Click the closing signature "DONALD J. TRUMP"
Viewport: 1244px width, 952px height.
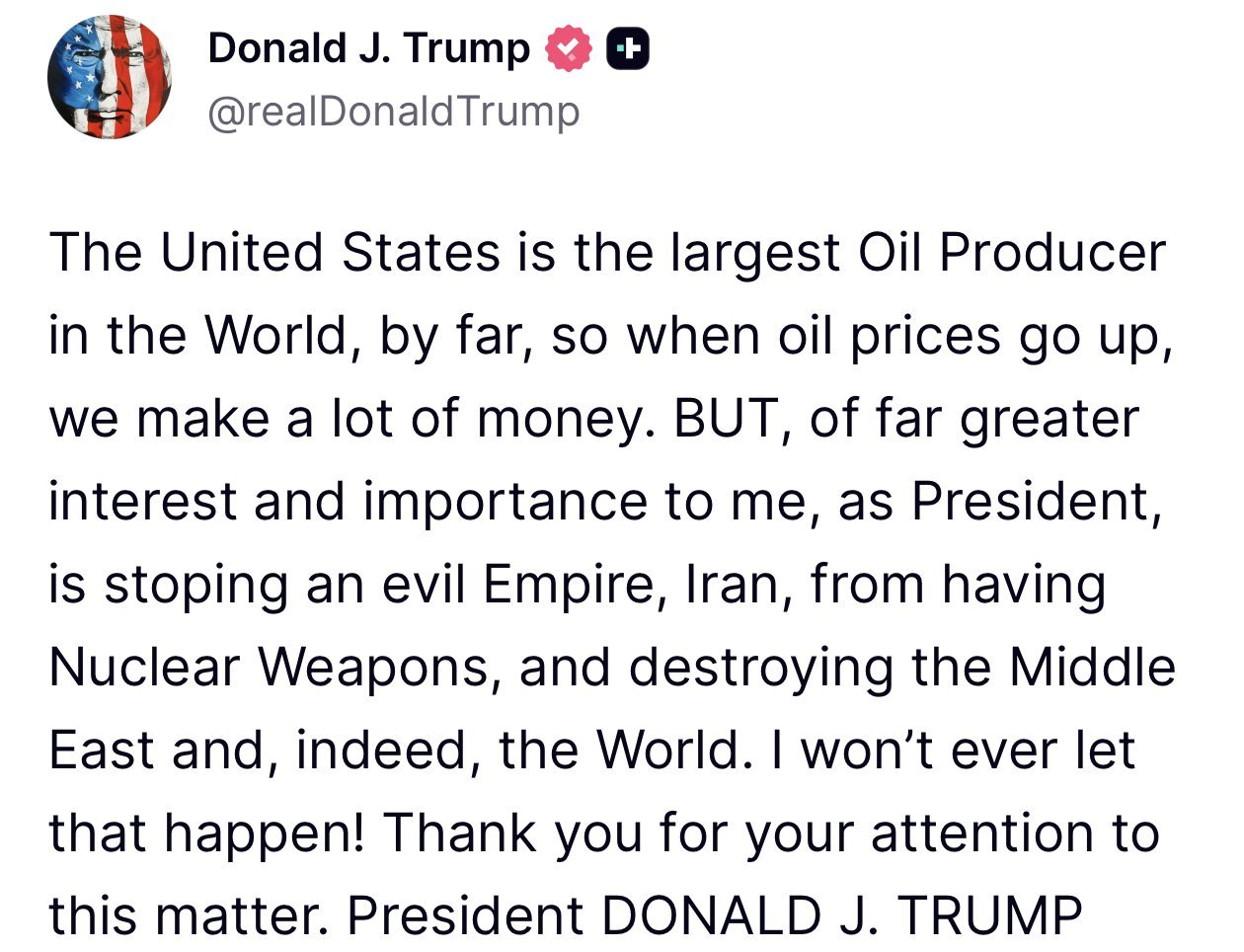point(841,916)
